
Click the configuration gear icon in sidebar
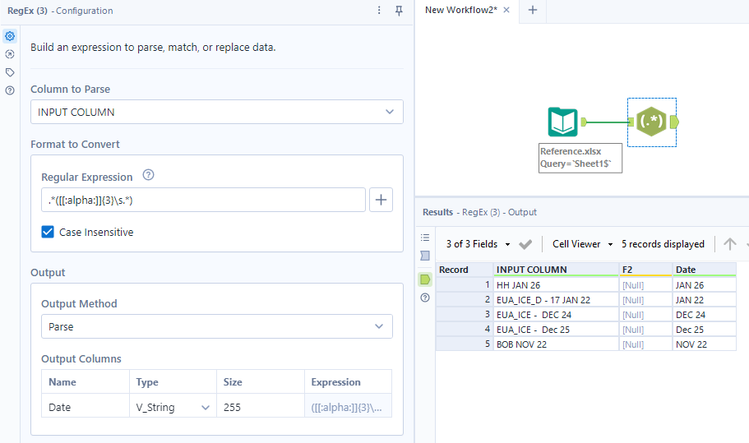pos(10,36)
